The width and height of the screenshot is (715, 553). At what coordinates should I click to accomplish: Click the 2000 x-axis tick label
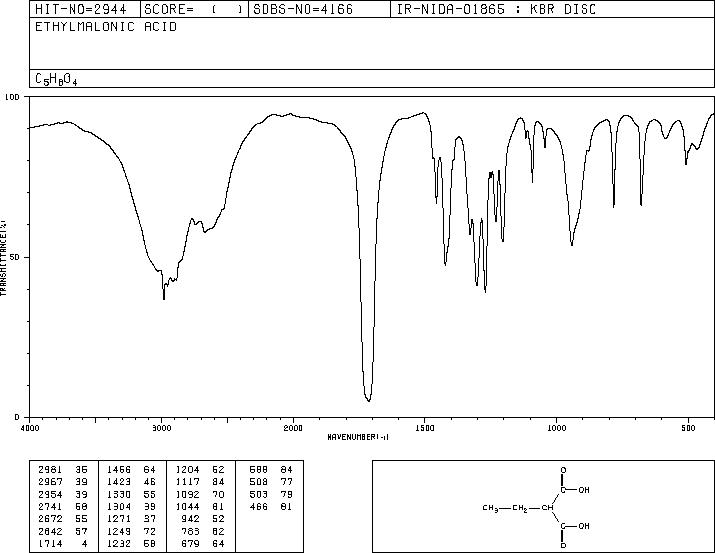(293, 428)
